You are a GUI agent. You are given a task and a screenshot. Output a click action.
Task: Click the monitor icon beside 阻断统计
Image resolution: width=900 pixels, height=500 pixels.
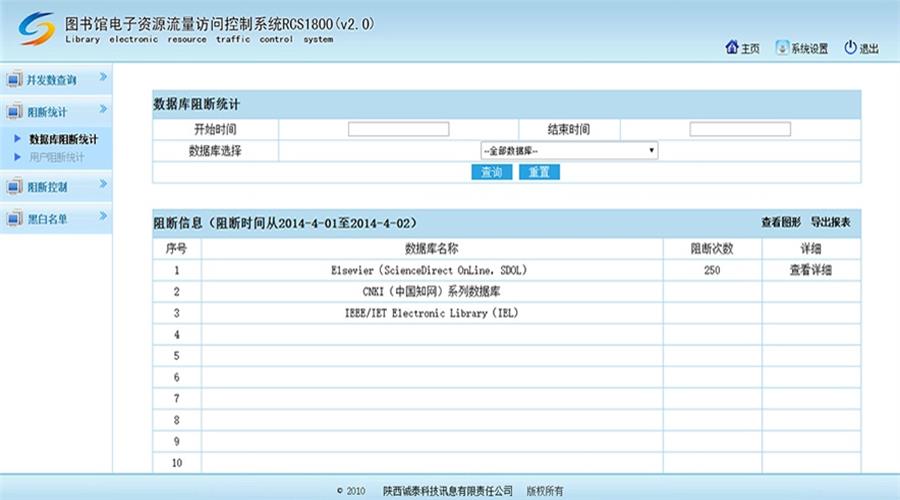[x=15, y=112]
